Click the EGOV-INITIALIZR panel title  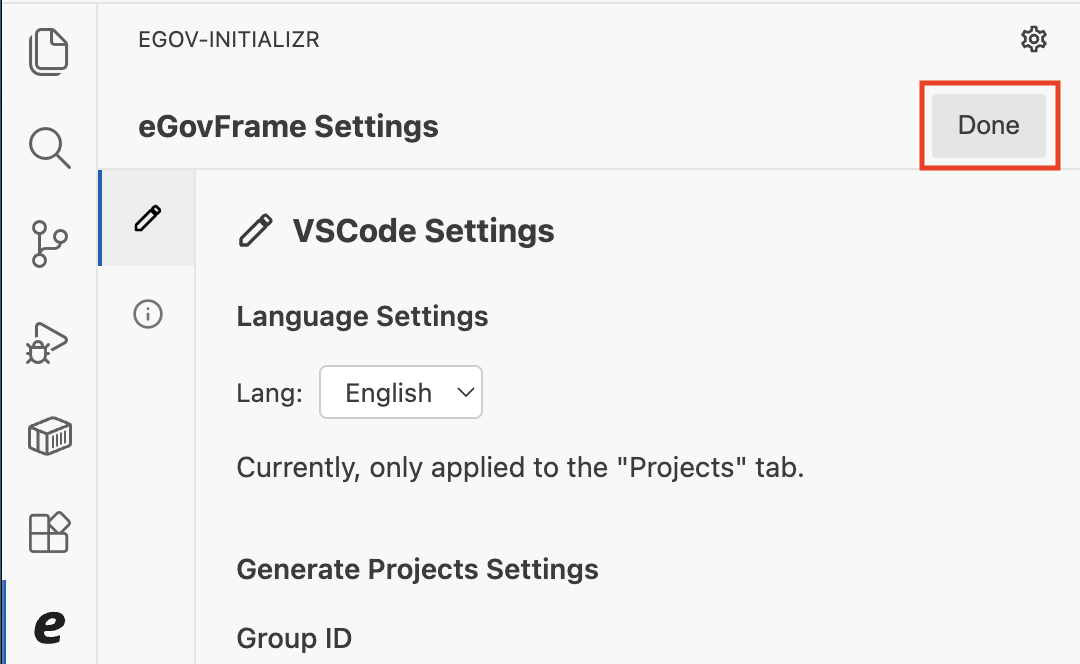[228, 40]
